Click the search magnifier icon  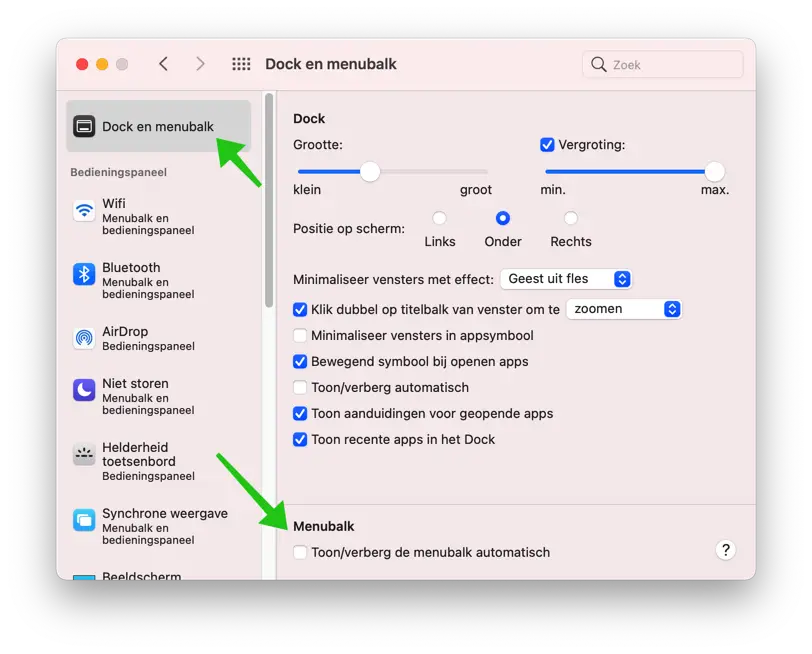click(599, 65)
